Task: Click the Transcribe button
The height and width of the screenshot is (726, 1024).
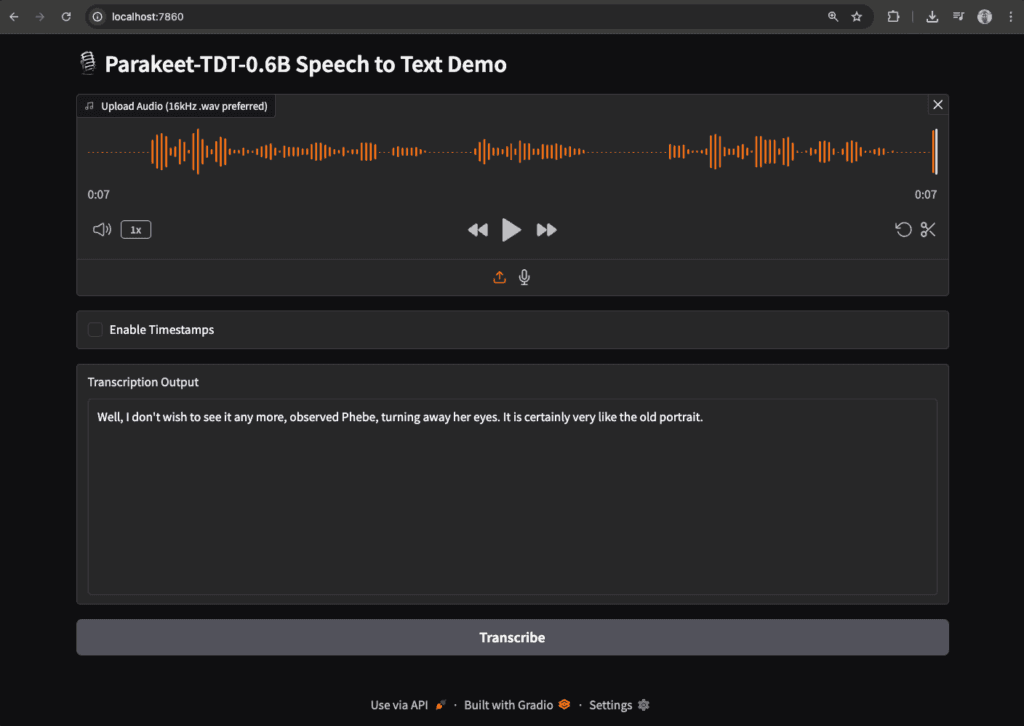Action: coord(513,637)
